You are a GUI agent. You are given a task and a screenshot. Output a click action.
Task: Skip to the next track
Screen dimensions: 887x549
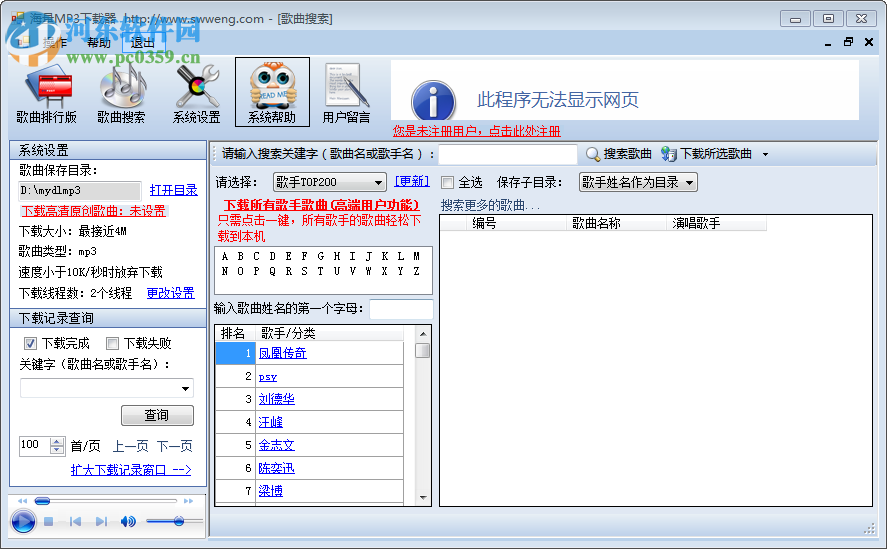101,521
